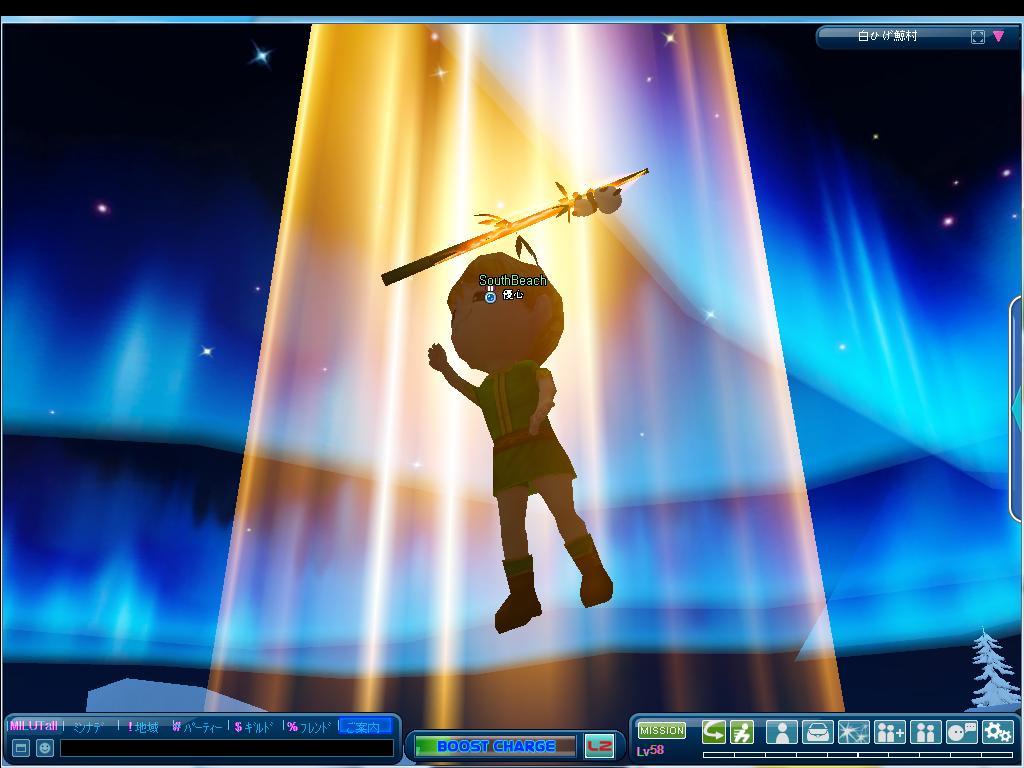Screen dimensions: 1024x768
Task: Open the settings gears icon
Action: 997,732
